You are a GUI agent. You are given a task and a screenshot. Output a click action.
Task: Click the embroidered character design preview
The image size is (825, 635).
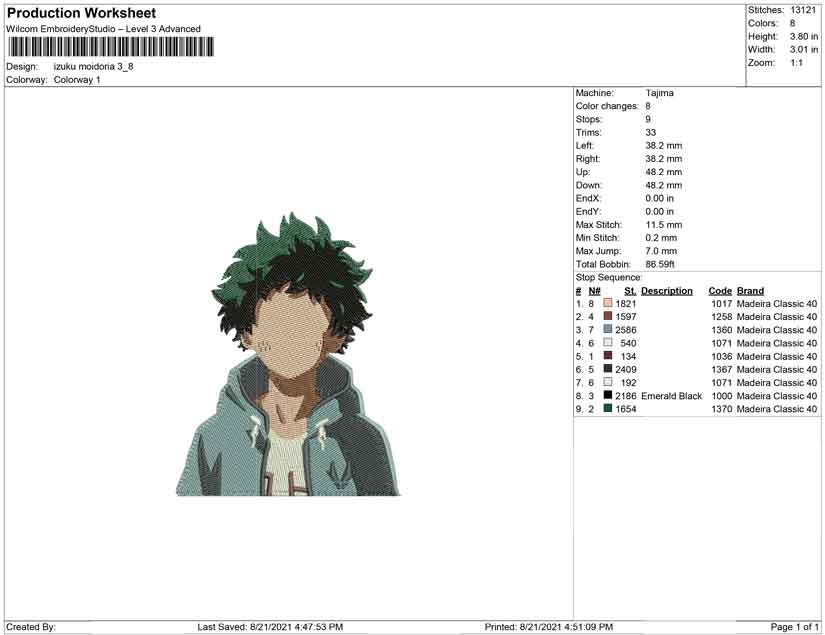coord(288,355)
